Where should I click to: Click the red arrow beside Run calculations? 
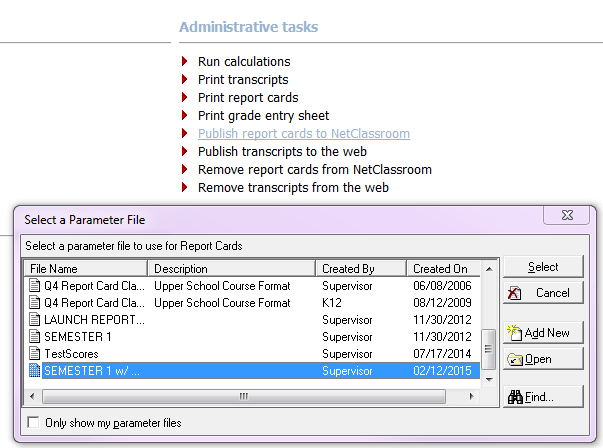coord(185,61)
